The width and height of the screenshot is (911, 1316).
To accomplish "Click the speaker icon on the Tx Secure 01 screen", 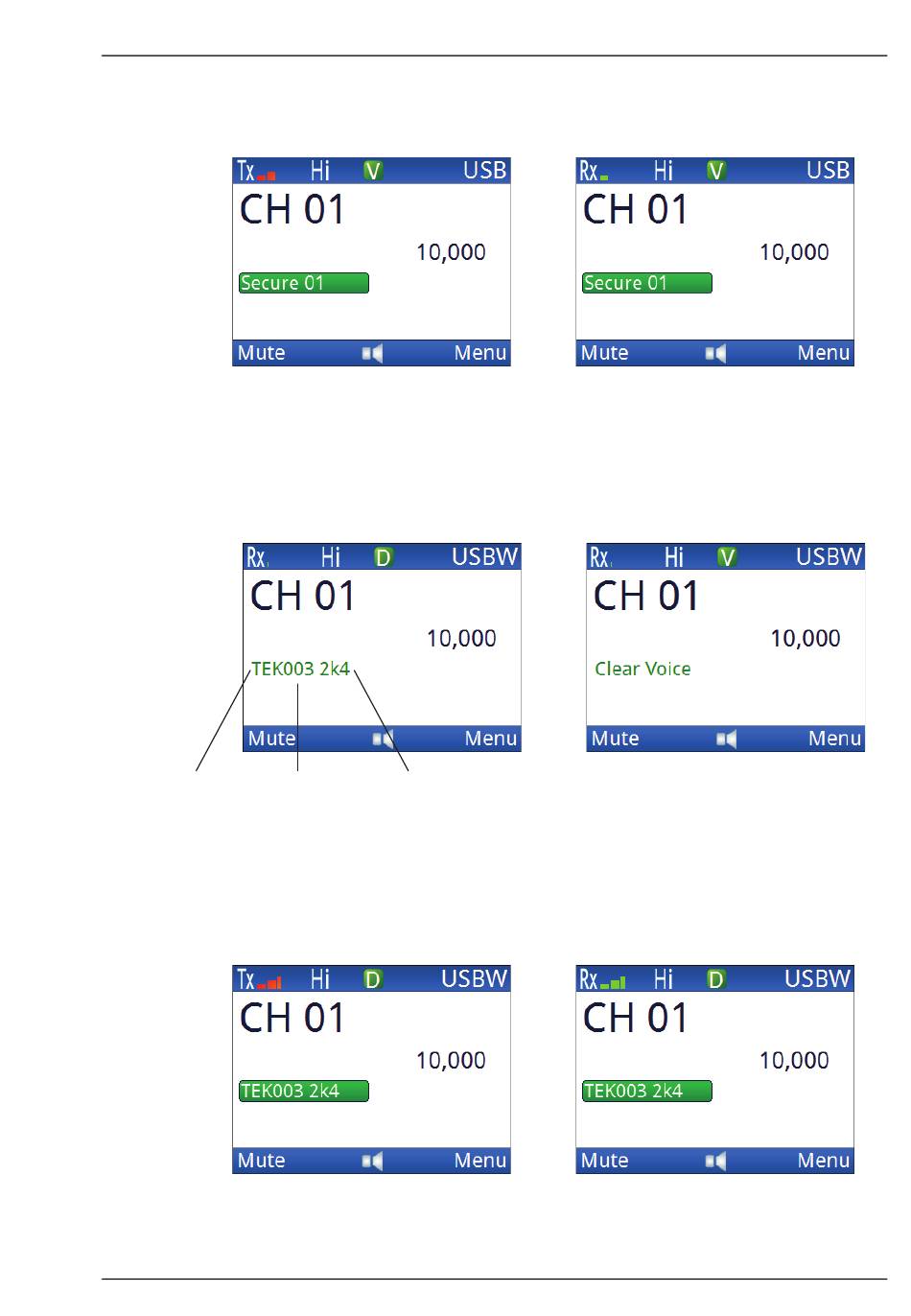I will [372, 353].
